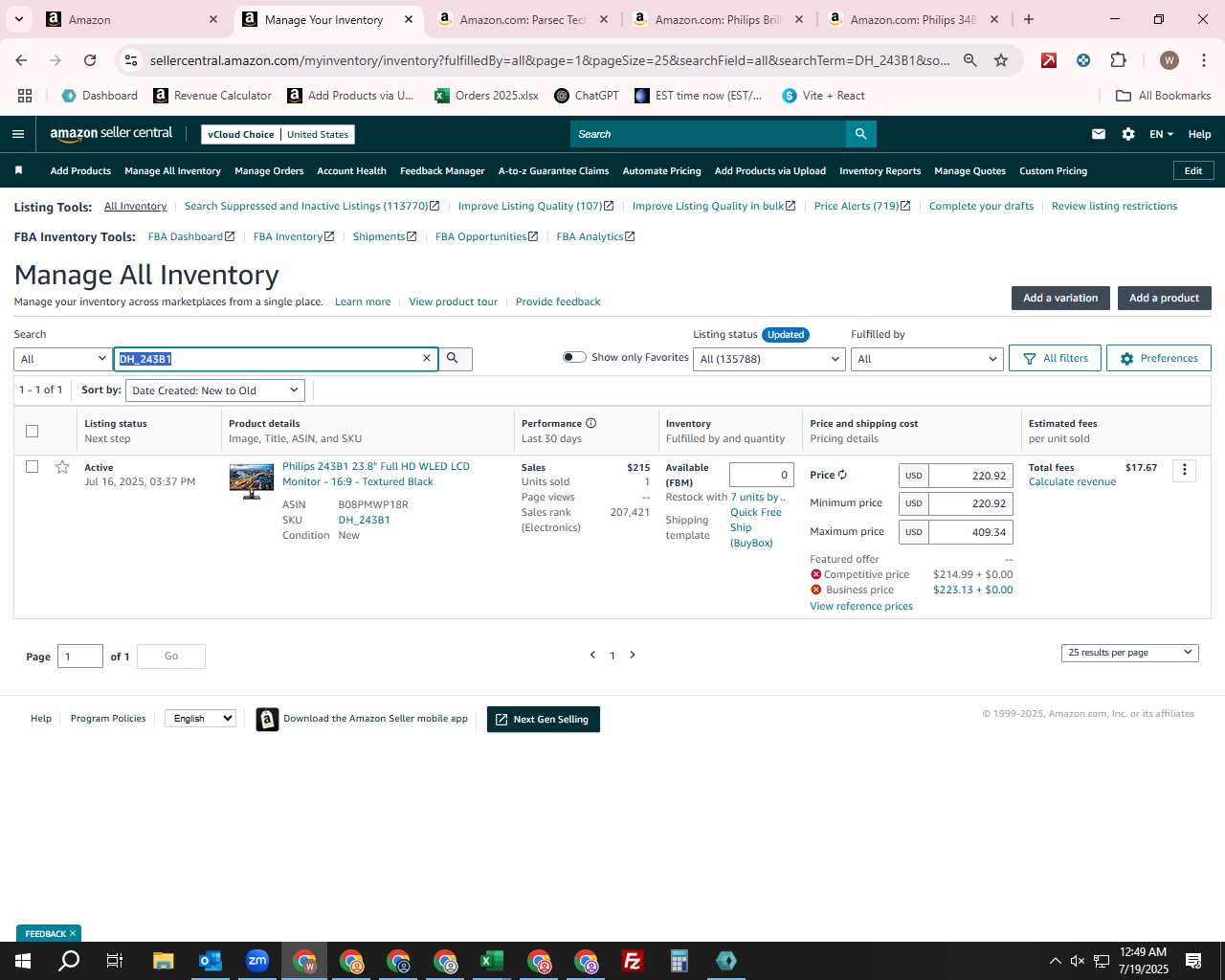Open a new browser tab
Image resolution: width=1225 pixels, height=980 pixels.
[1029, 19]
